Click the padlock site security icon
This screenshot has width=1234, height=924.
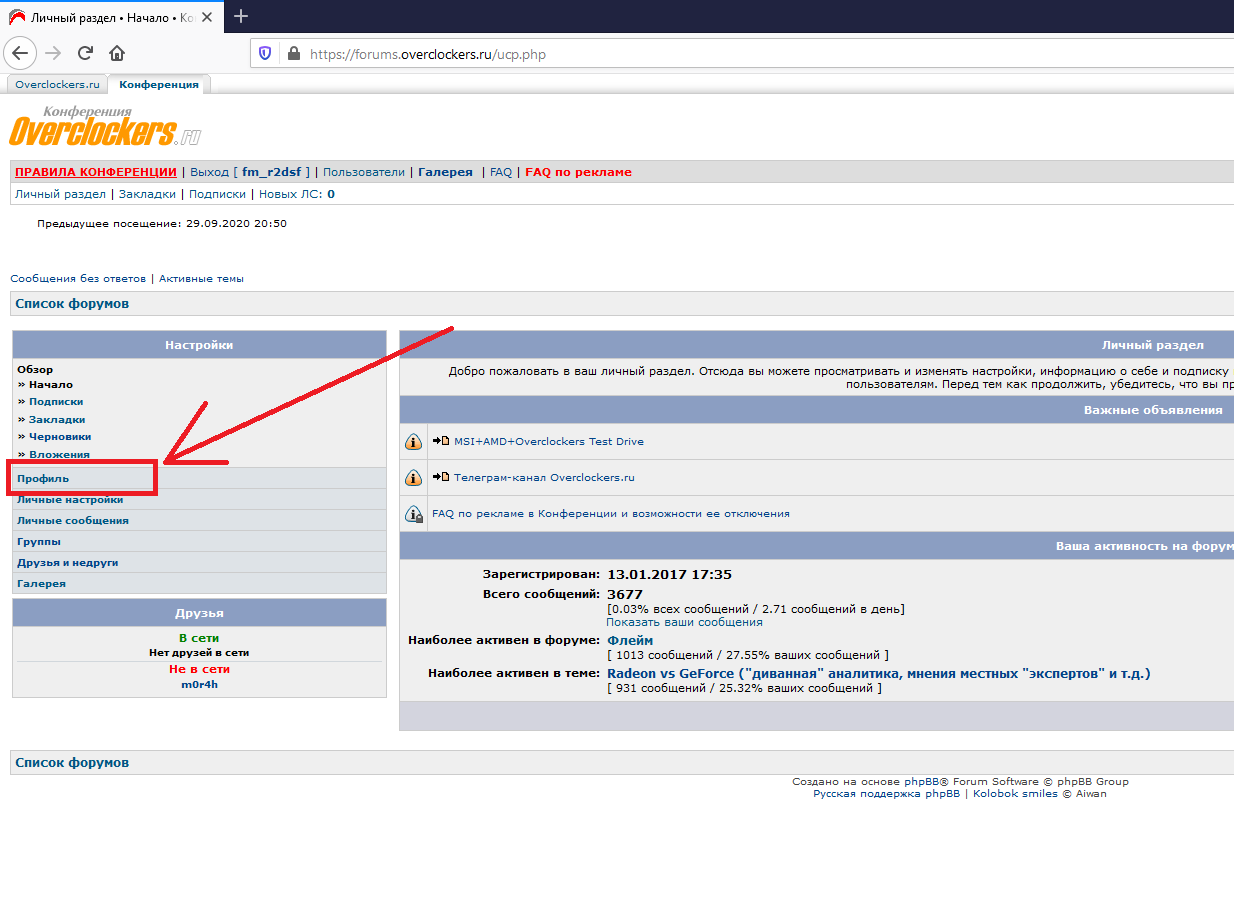coord(293,54)
